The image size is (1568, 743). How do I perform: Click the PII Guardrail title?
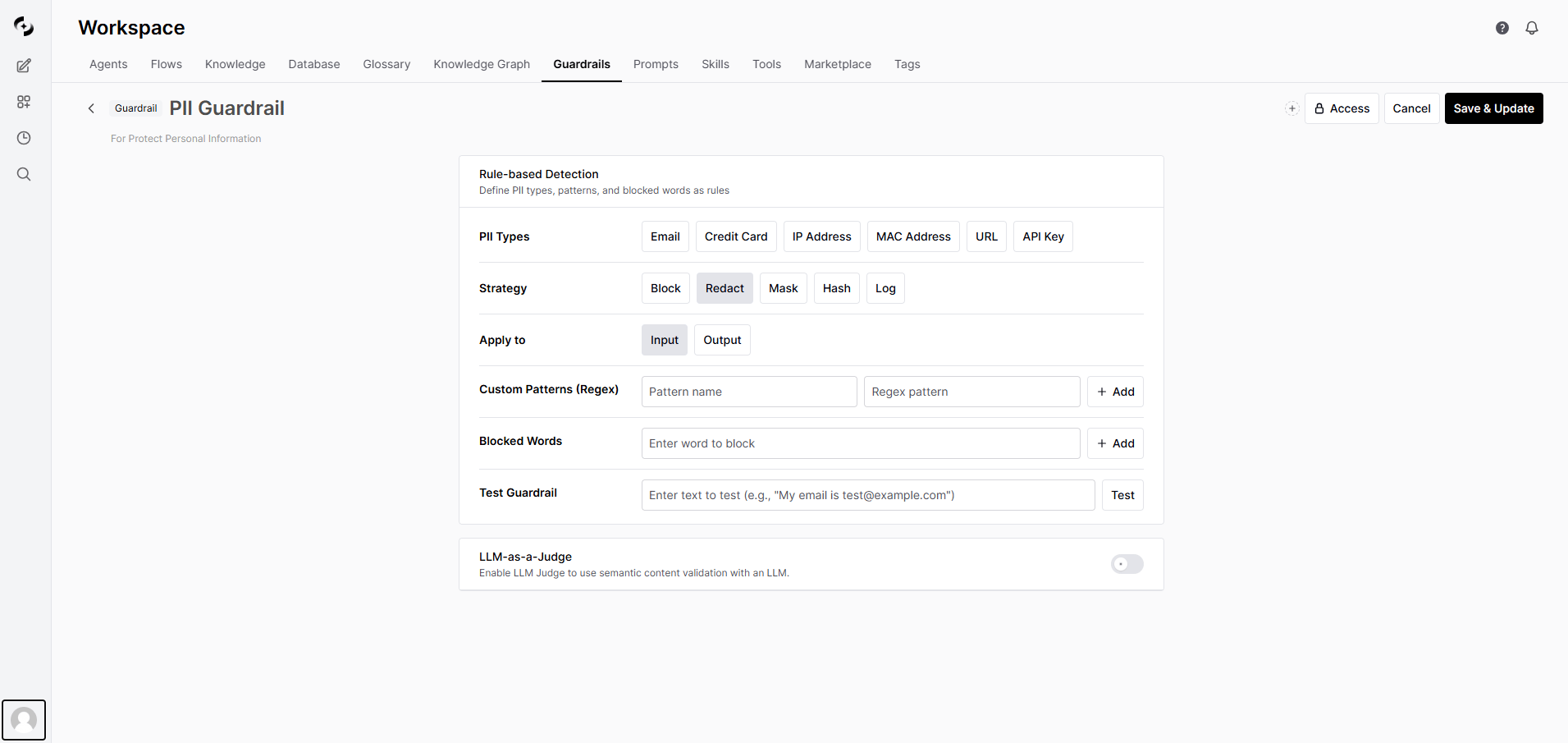[x=227, y=108]
